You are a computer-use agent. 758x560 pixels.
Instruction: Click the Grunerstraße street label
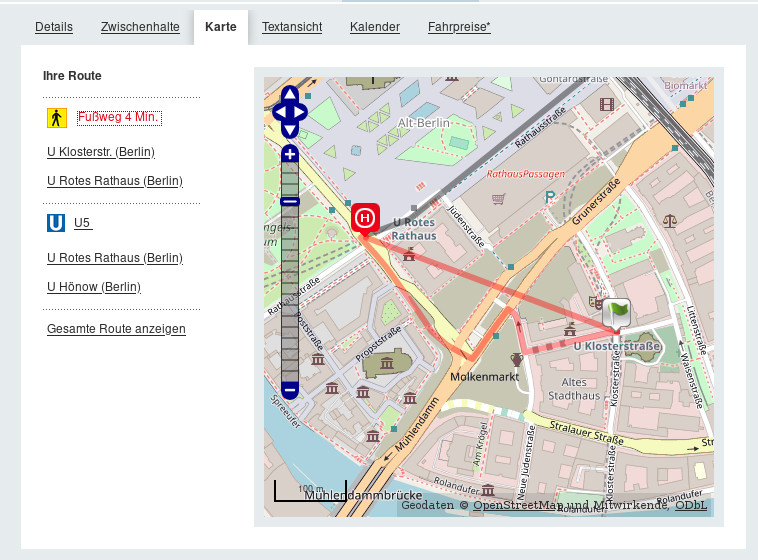pos(596,202)
